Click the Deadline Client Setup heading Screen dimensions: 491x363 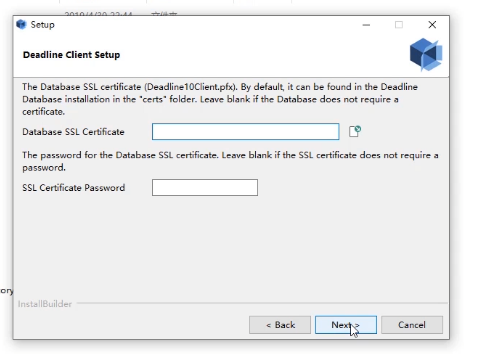point(71,55)
